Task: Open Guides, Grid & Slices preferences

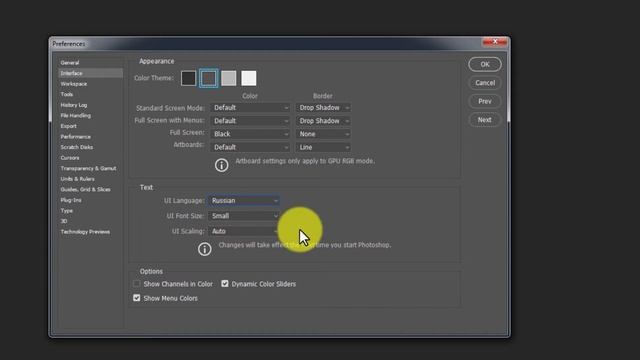Action: click(x=91, y=189)
